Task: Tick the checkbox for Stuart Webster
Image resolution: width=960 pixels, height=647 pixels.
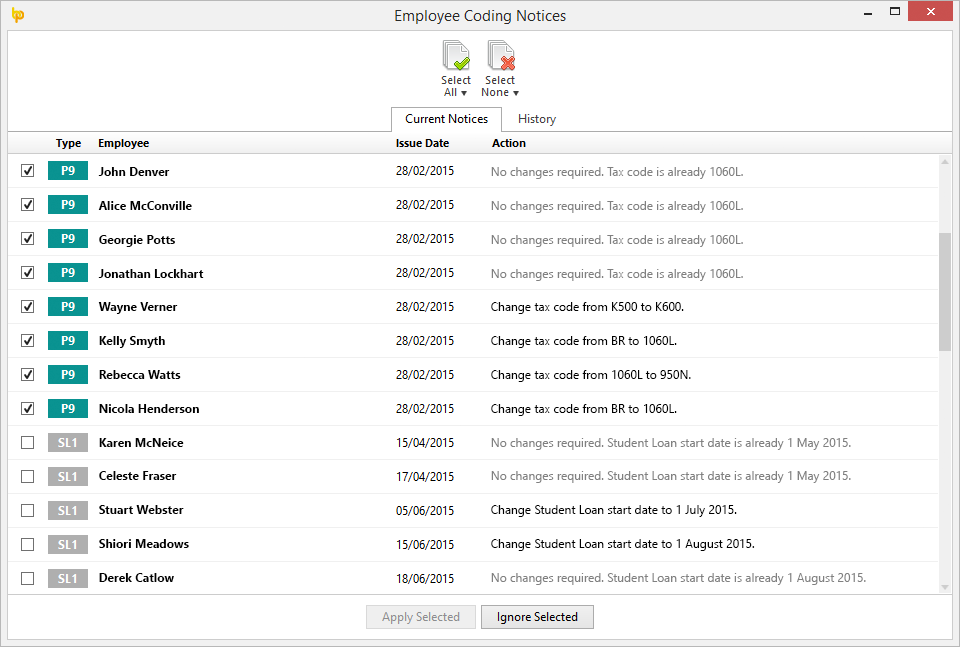Action: click(28, 510)
